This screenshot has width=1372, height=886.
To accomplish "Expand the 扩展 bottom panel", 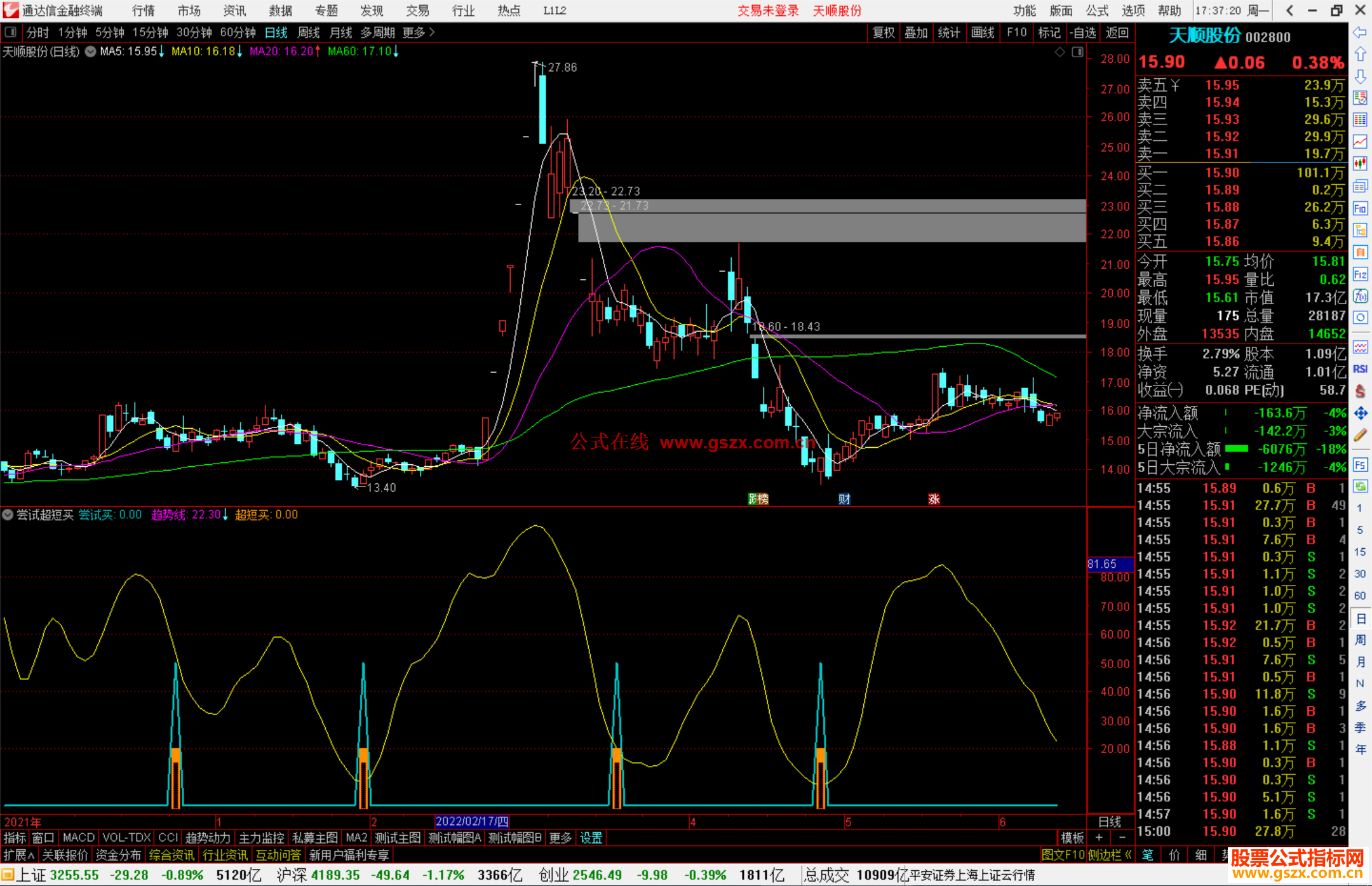I will coord(19,855).
